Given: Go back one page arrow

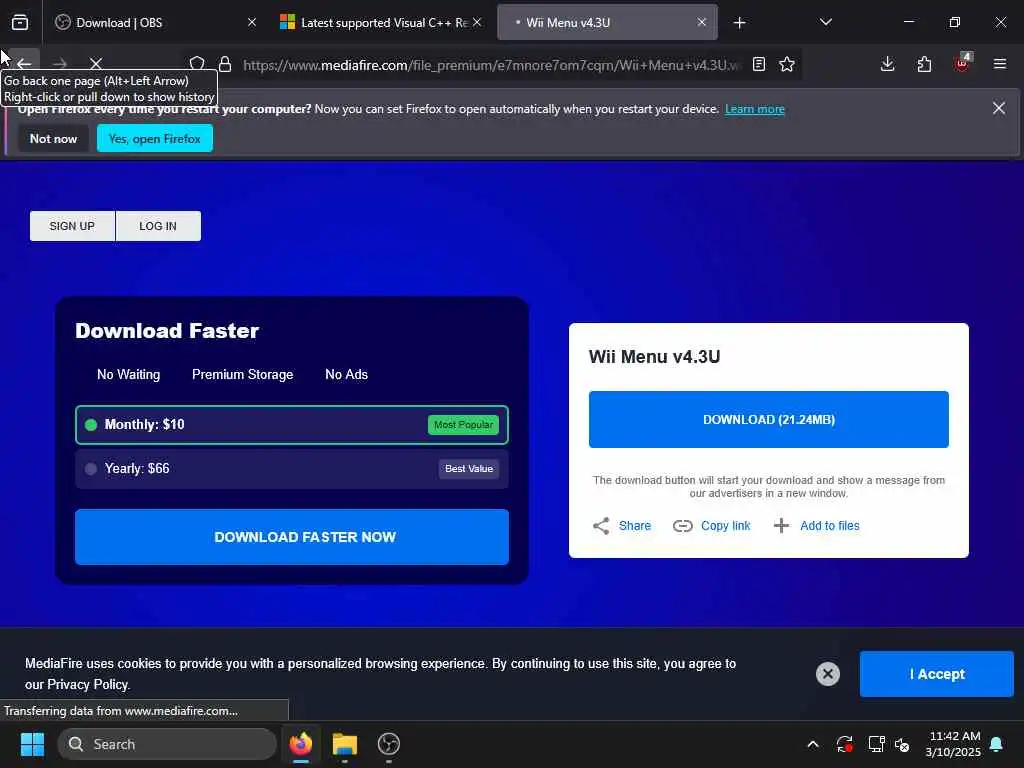Looking at the screenshot, I should (x=24, y=64).
